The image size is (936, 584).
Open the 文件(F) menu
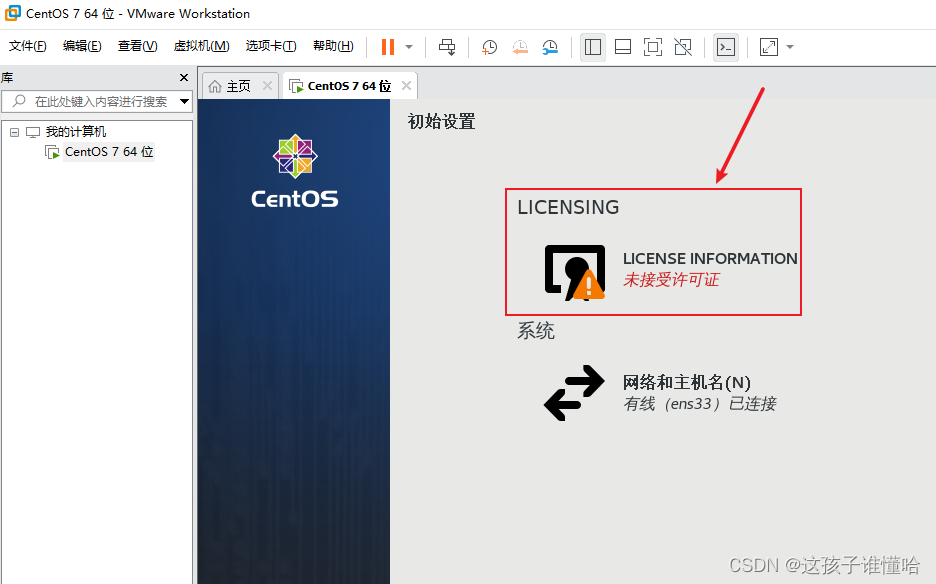click(27, 46)
